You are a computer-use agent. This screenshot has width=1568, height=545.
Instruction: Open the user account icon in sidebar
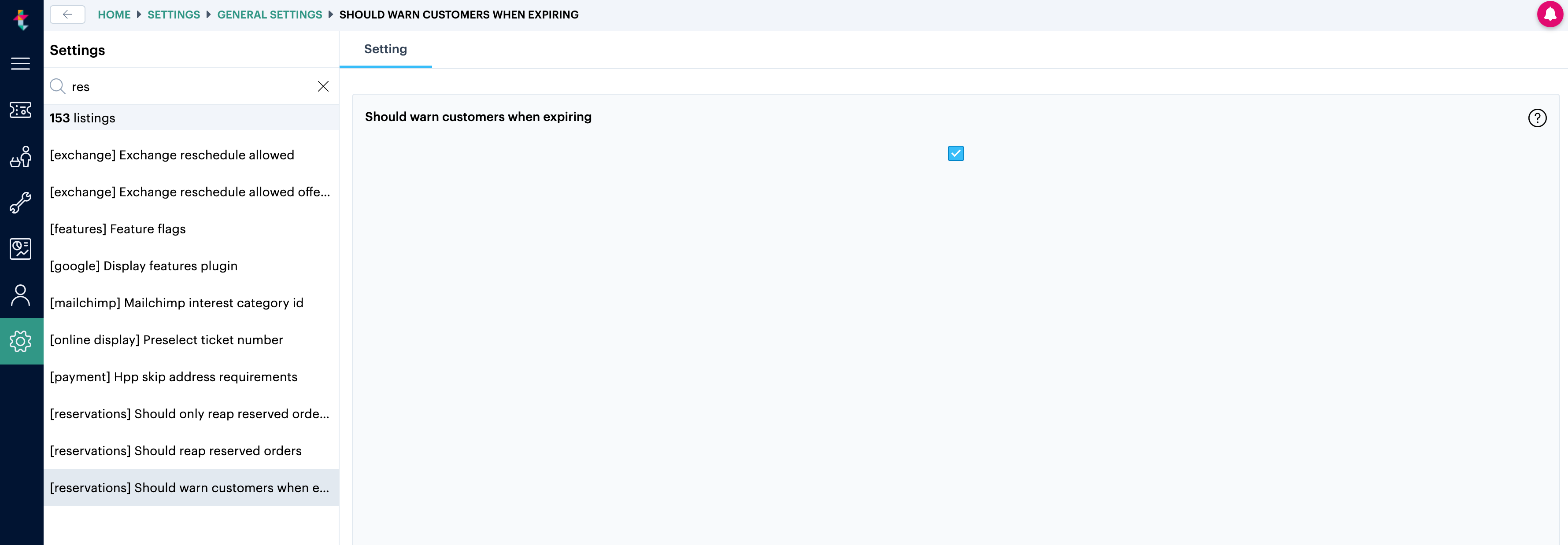[21, 295]
